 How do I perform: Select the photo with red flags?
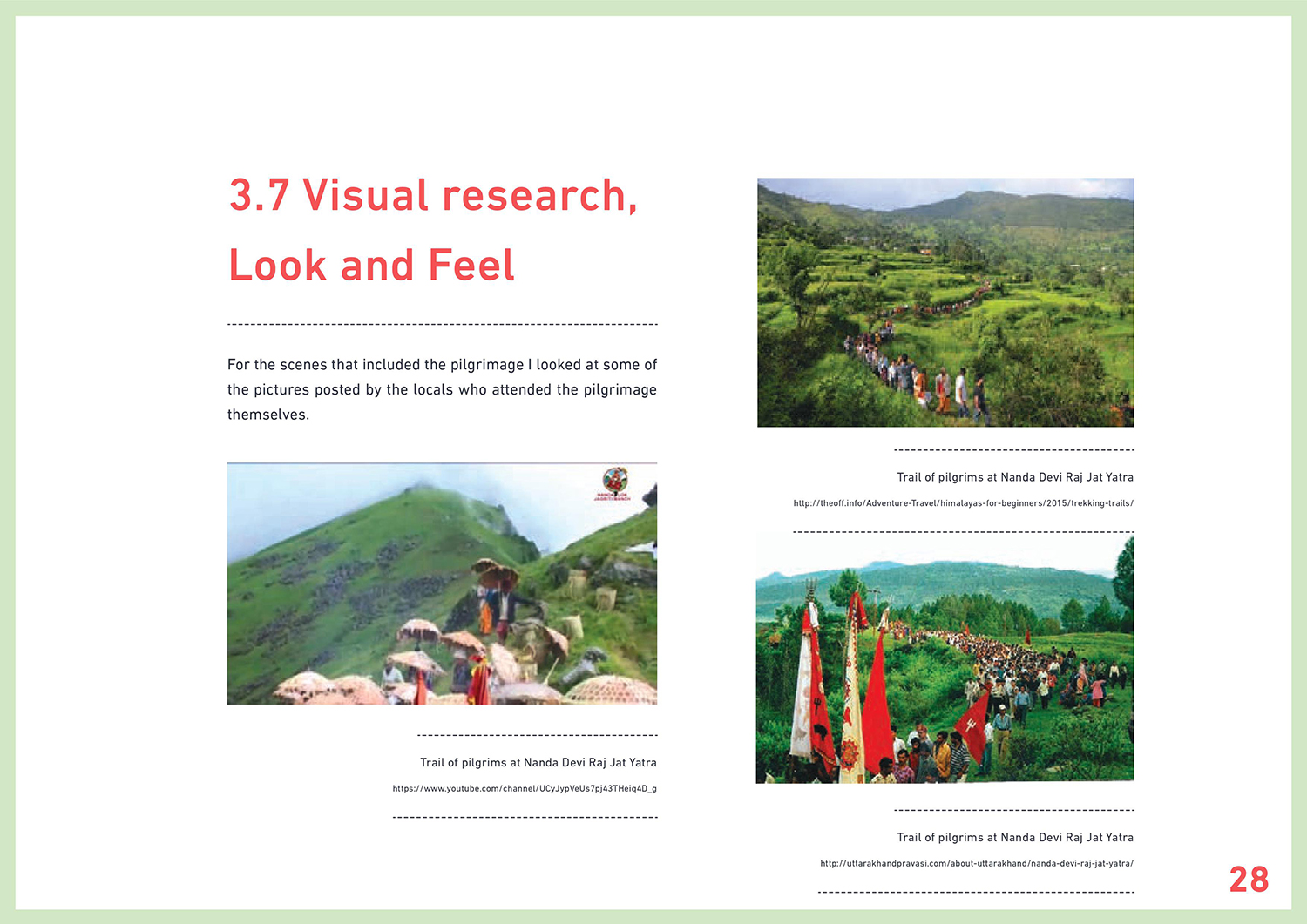[x=945, y=659]
